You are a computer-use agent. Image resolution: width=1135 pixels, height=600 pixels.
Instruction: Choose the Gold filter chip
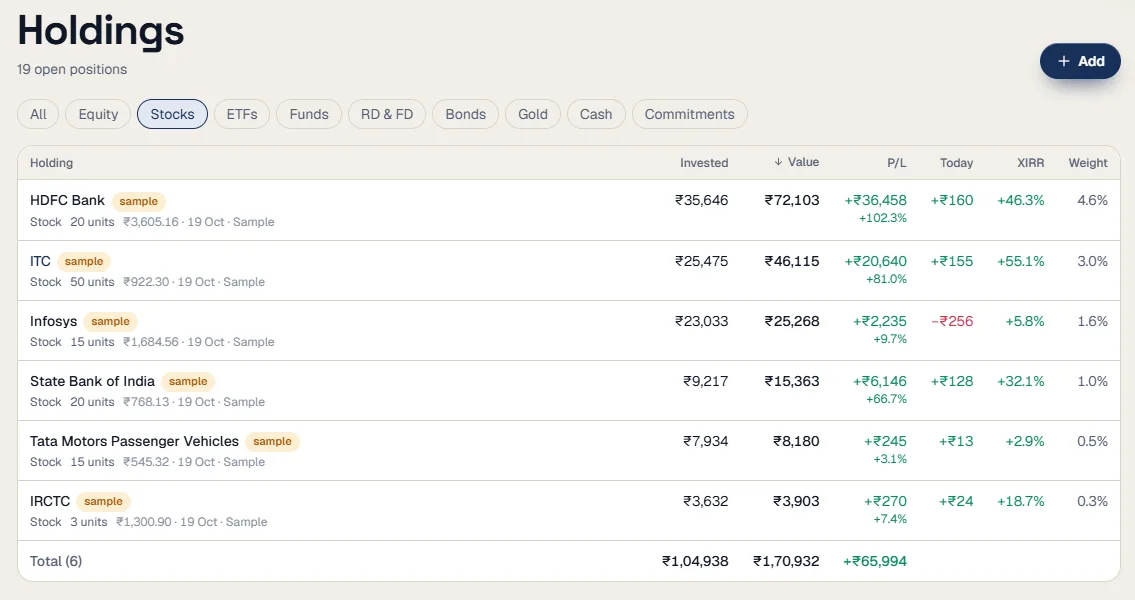click(x=533, y=114)
